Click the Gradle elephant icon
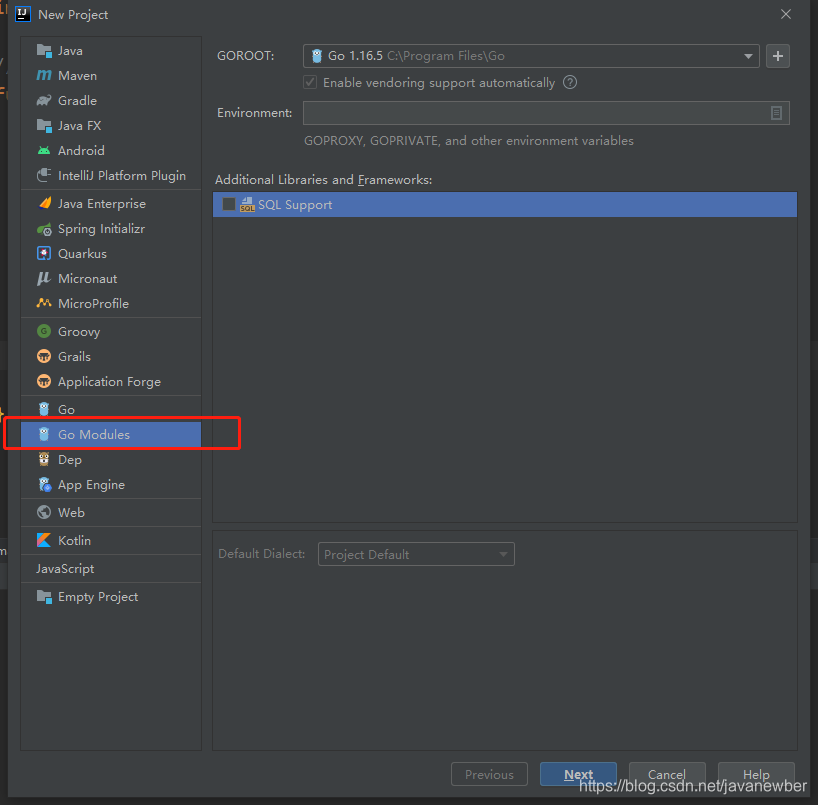 click(x=44, y=101)
